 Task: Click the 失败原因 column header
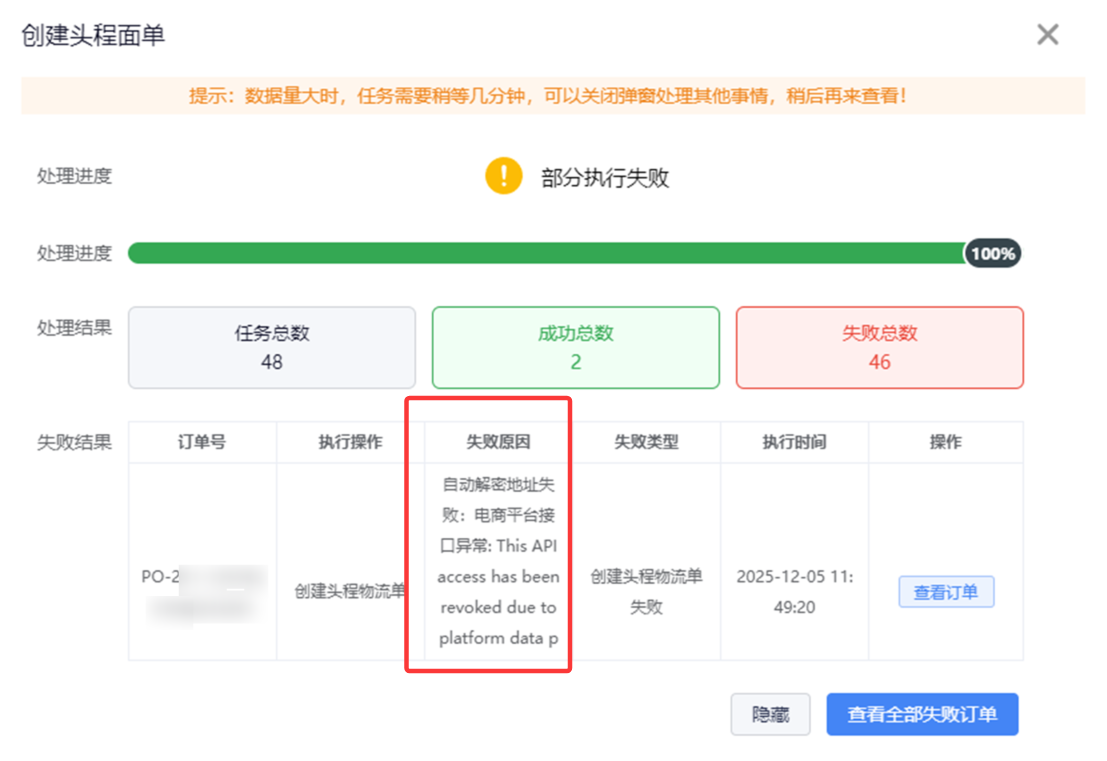498,442
